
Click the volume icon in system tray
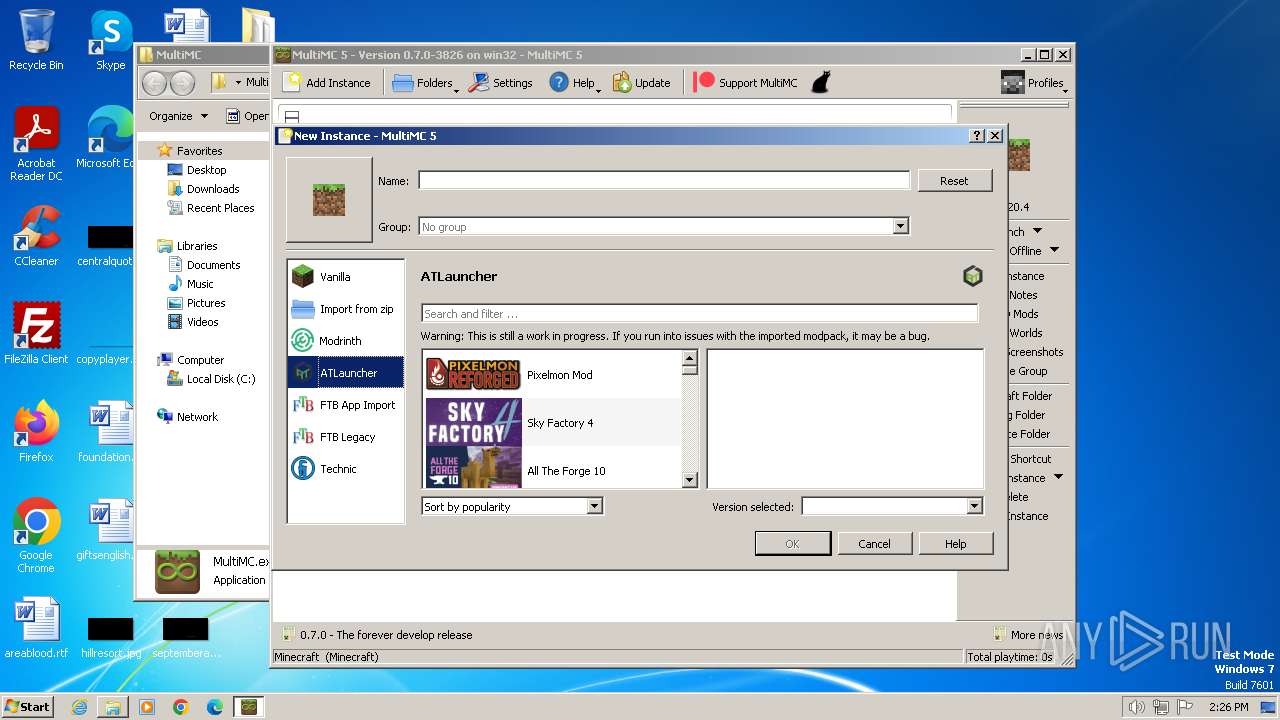(1136, 707)
